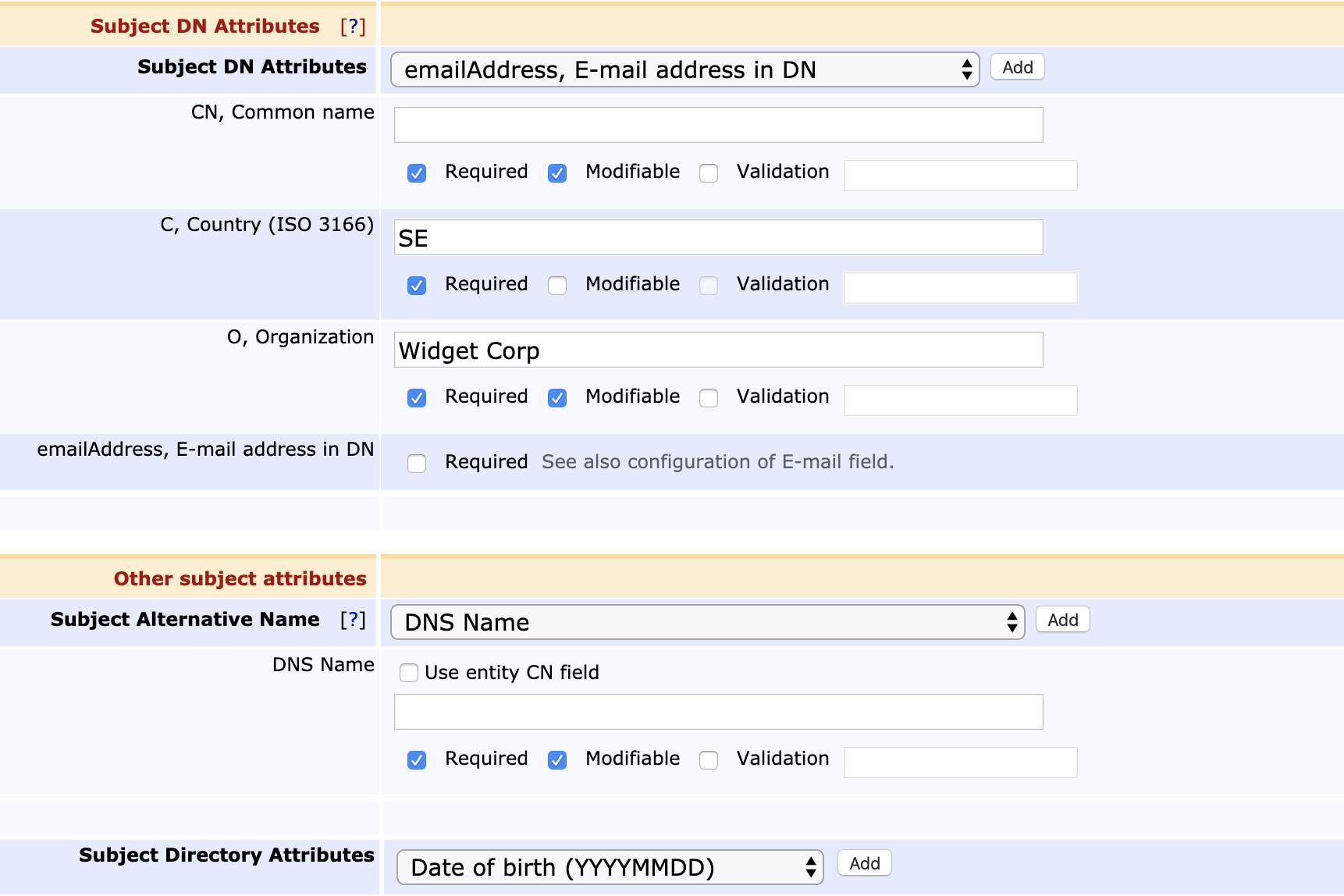Uncheck Modifiable for DNS Name
The width and height of the screenshot is (1344, 896).
click(x=557, y=760)
